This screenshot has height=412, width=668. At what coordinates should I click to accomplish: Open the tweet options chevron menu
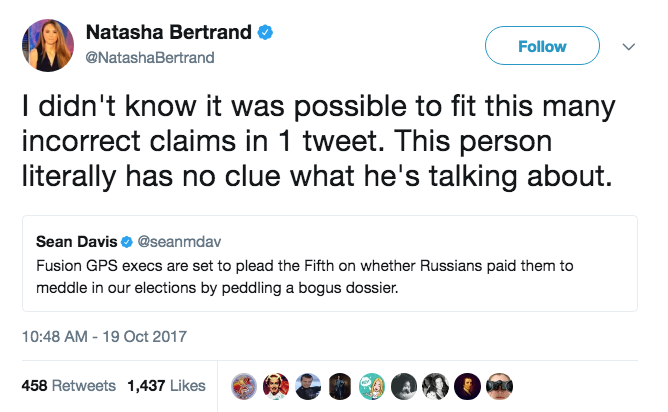click(x=628, y=46)
